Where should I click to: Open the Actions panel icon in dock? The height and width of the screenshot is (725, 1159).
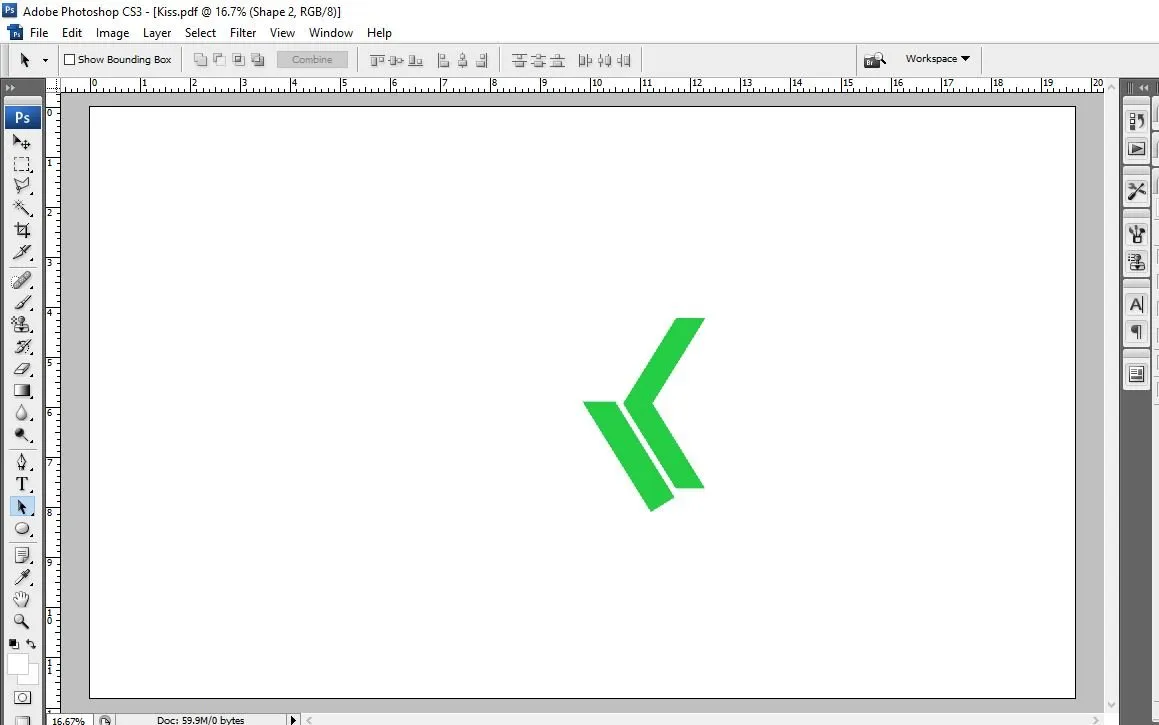point(1137,149)
